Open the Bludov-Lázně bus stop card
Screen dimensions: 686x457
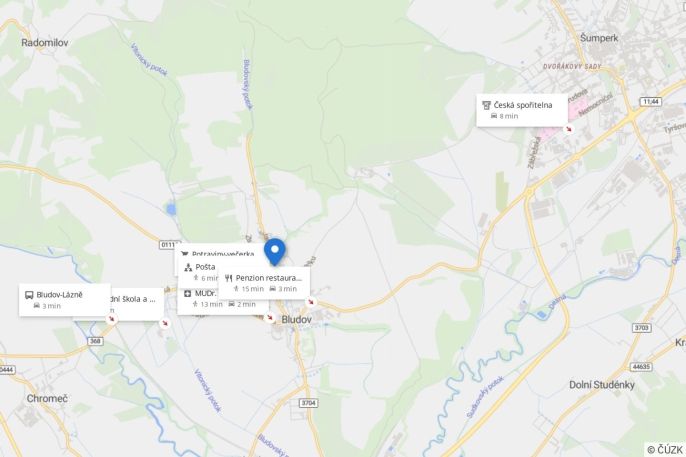click(65, 300)
